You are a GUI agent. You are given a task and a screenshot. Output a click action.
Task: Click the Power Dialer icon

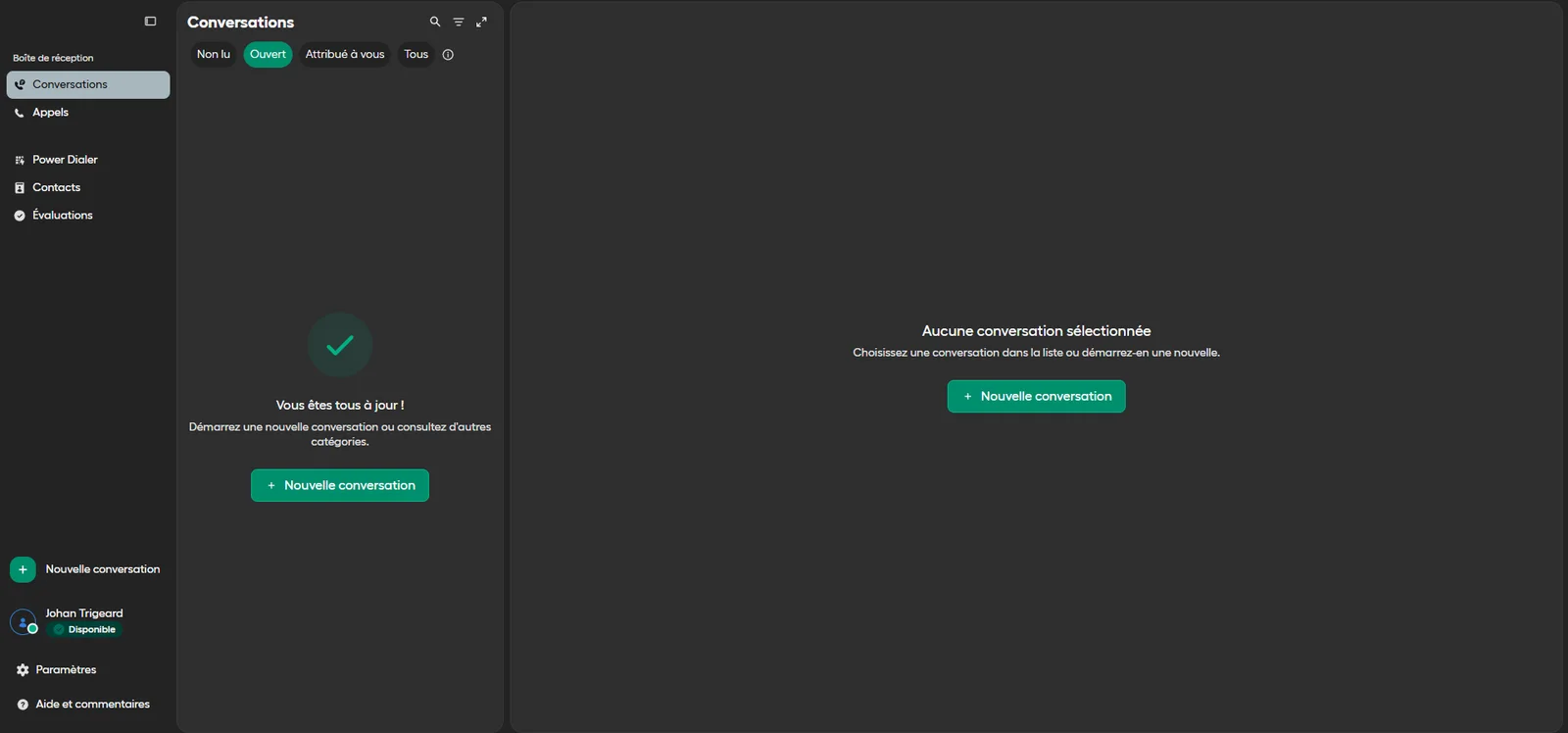tap(20, 160)
